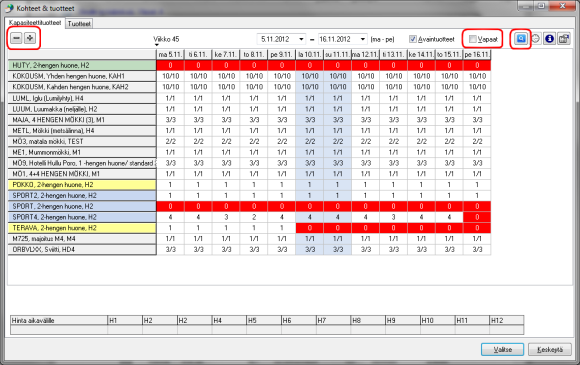Viewport: 580px width, 365px height.
Task: Select row MÖ1, 4+4 HENGEN MÖKKI, M1
Action: point(82,173)
